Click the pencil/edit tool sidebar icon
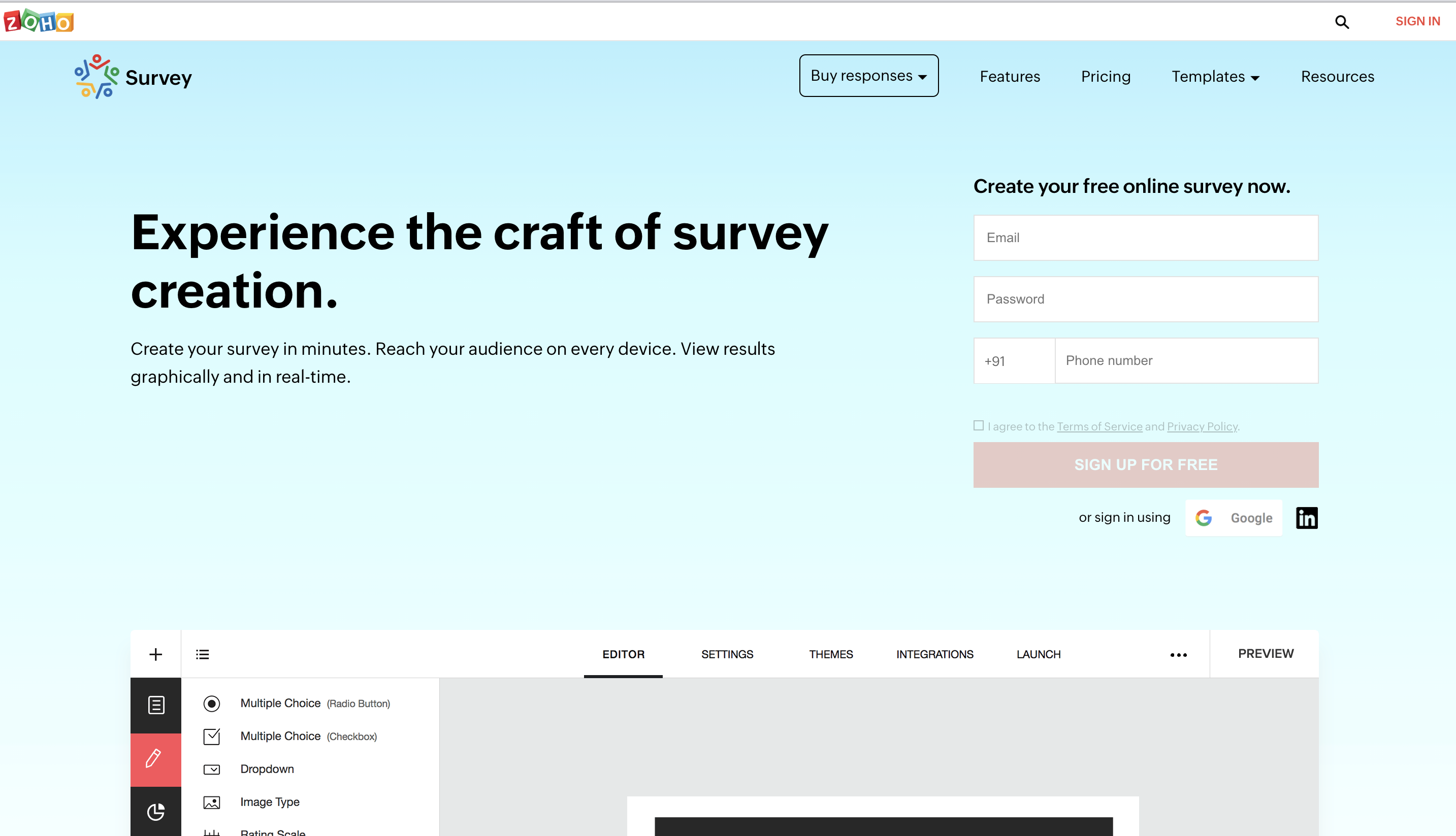 [x=155, y=758]
